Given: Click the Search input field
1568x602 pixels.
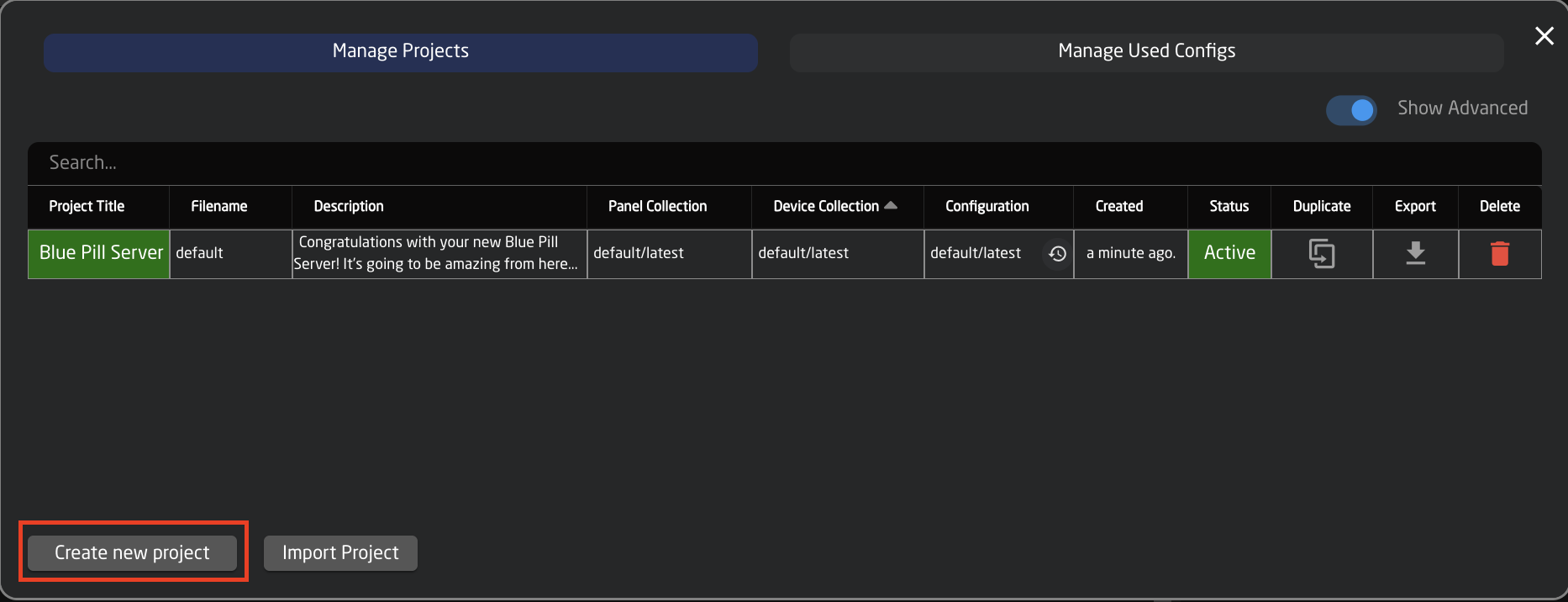Looking at the screenshot, I should (x=785, y=163).
